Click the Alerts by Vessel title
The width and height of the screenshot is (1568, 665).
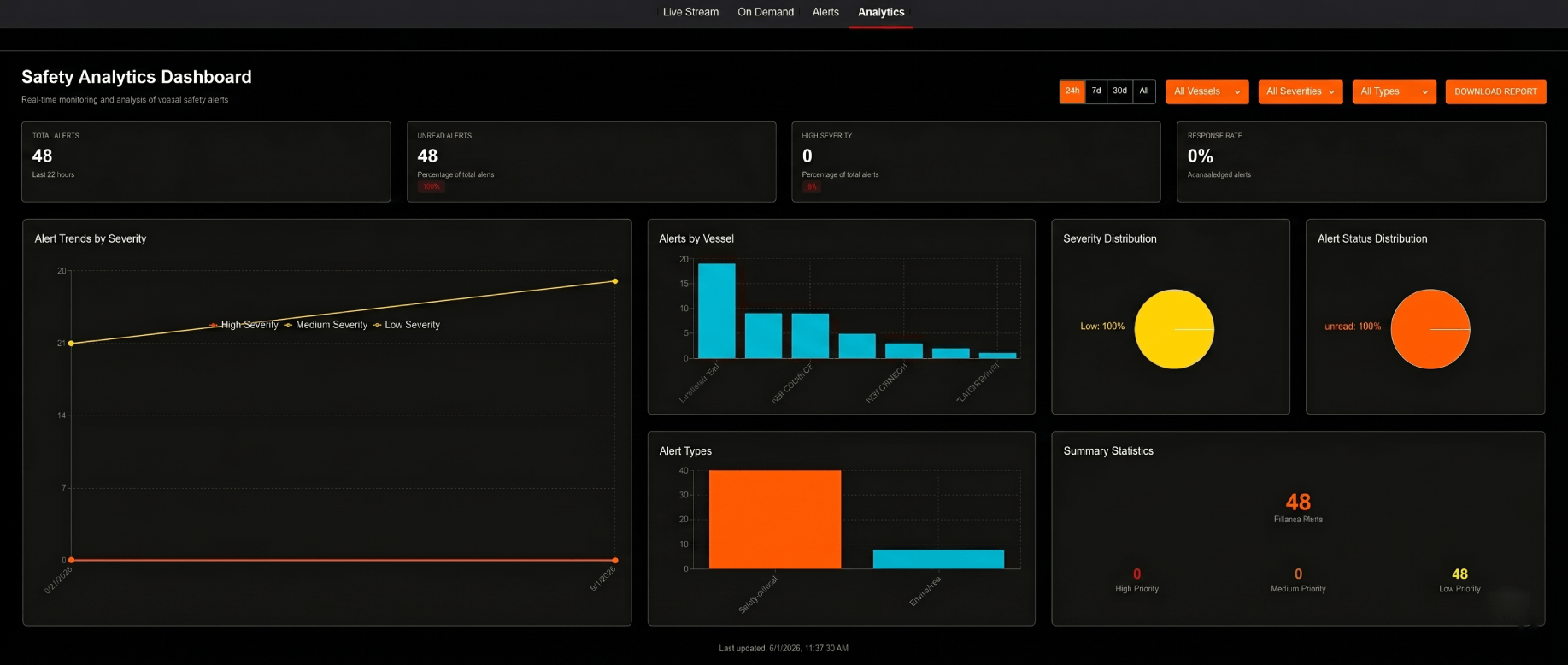coord(696,238)
